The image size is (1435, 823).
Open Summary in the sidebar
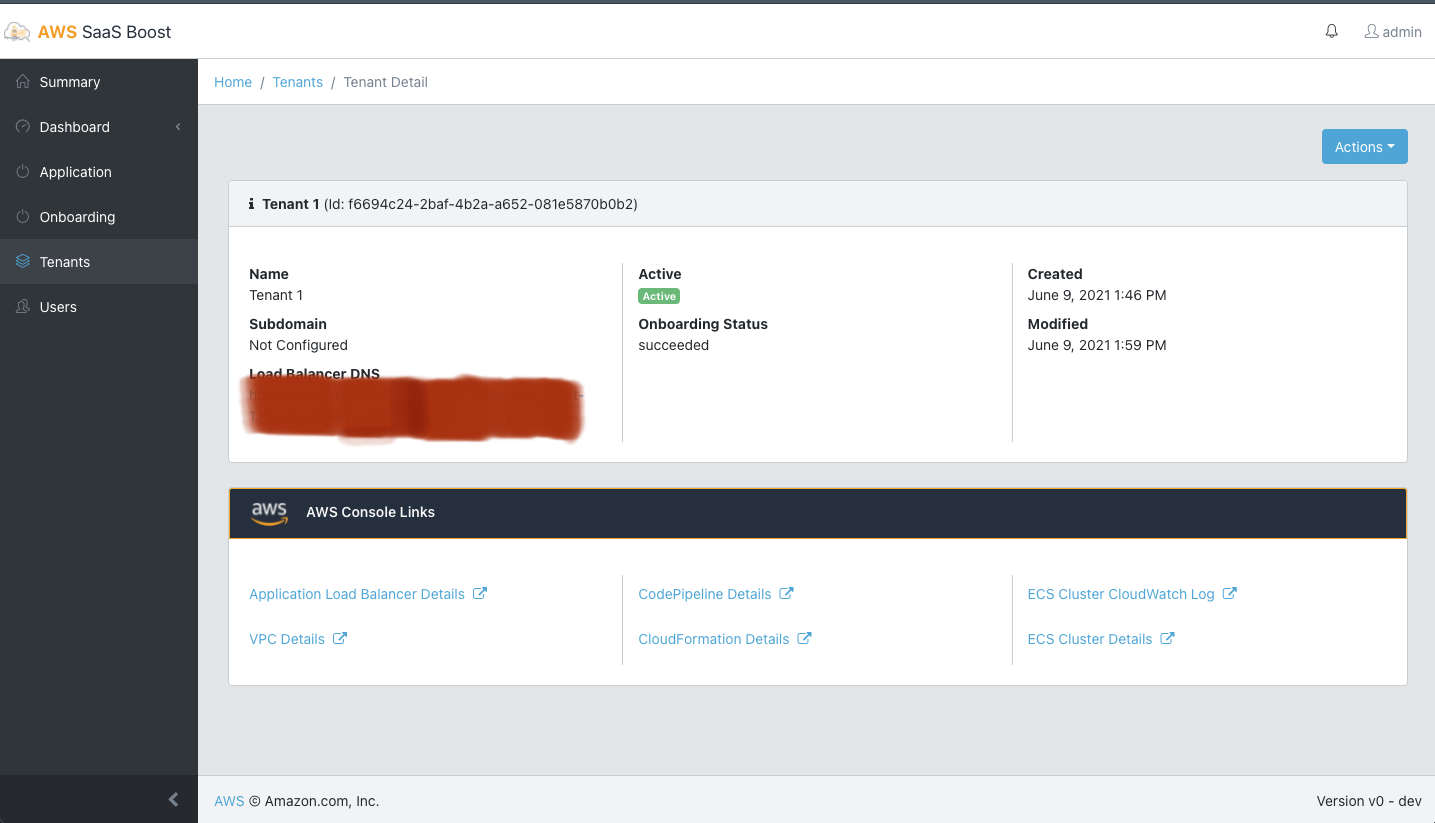[x=99, y=82]
